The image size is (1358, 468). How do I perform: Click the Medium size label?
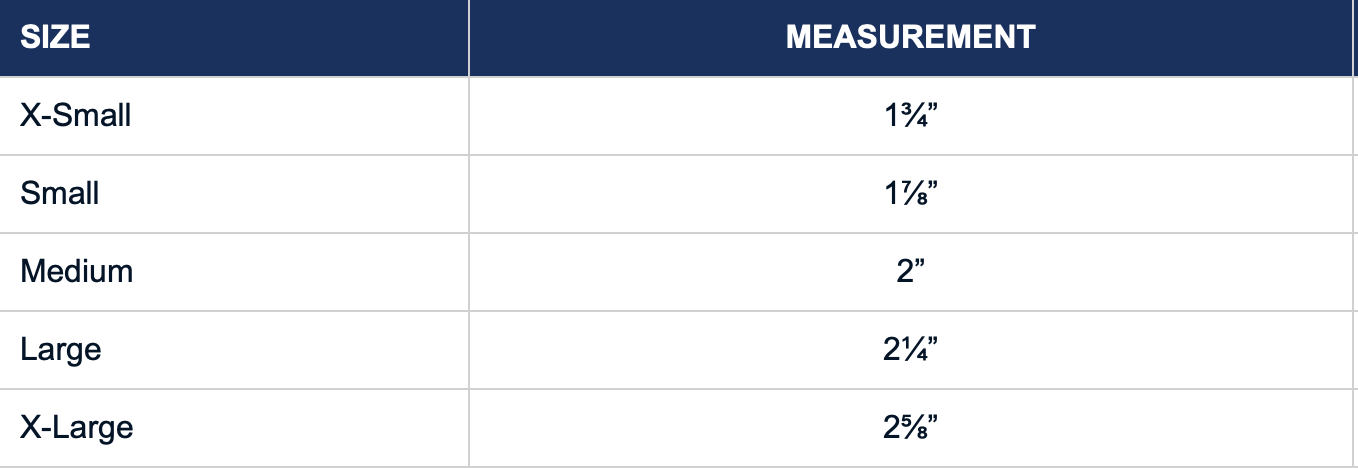tap(76, 270)
